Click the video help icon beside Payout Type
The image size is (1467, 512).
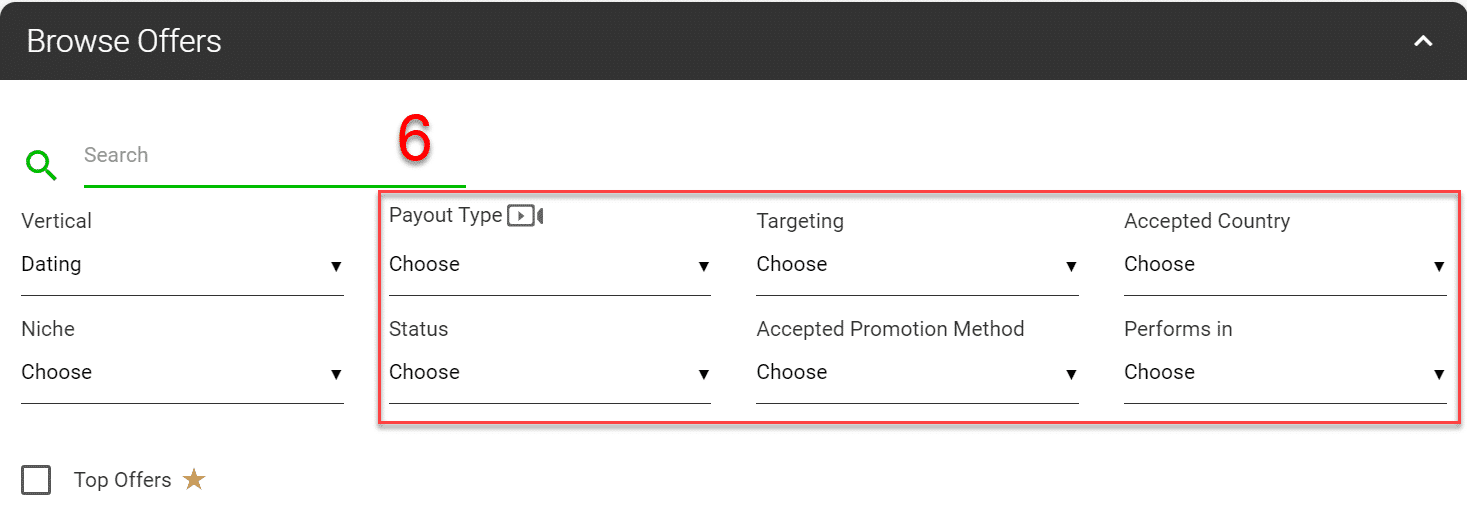(524, 215)
